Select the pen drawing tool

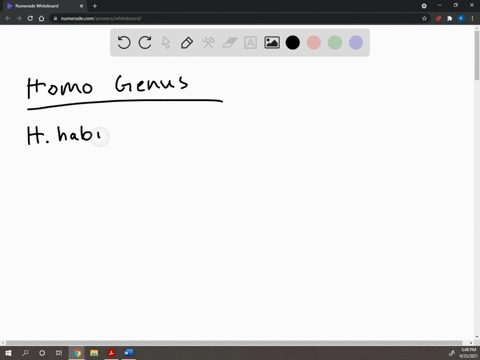coord(187,43)
